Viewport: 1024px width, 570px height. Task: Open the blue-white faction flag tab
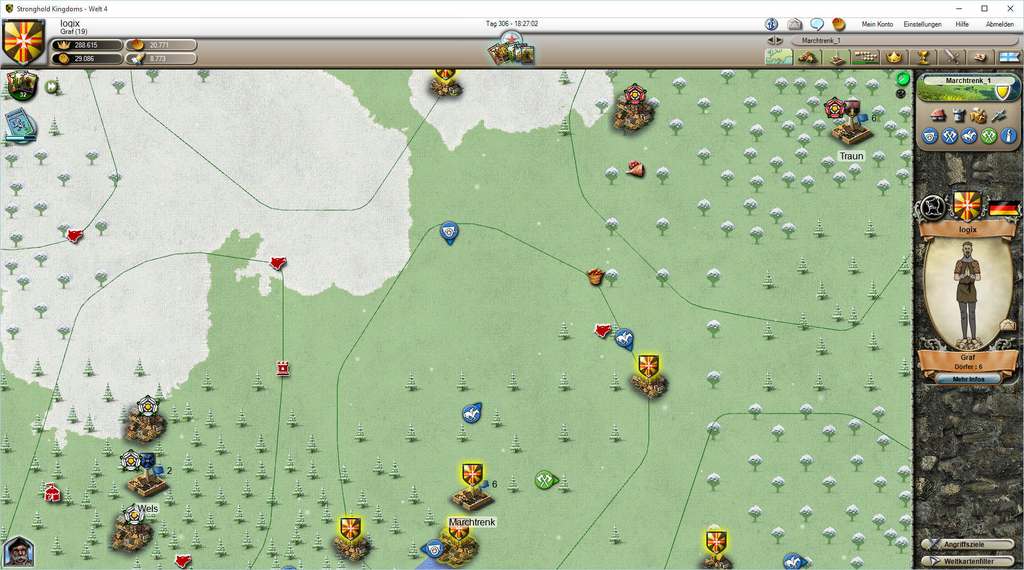pyautogui.click(x=1009, y=57)
